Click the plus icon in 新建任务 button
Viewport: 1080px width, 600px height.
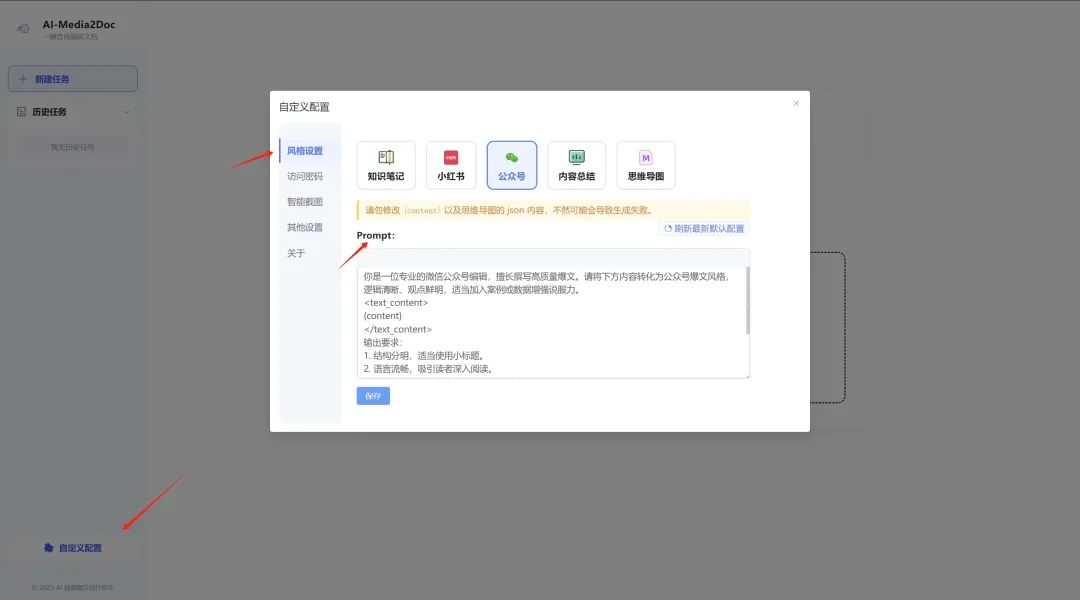pyautogui.click(x=23, y=79)
